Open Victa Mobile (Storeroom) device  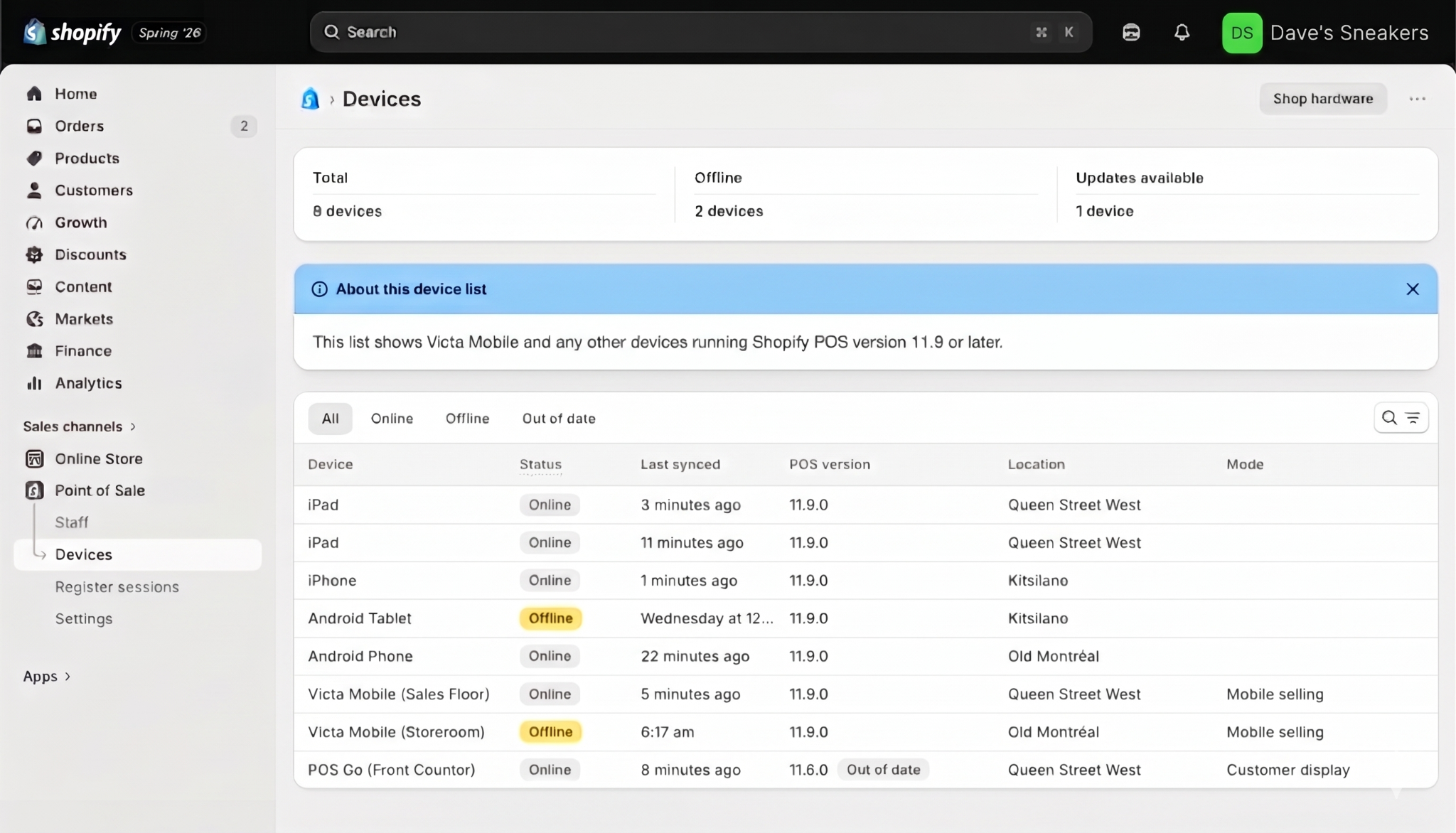(x=865, y=732)
